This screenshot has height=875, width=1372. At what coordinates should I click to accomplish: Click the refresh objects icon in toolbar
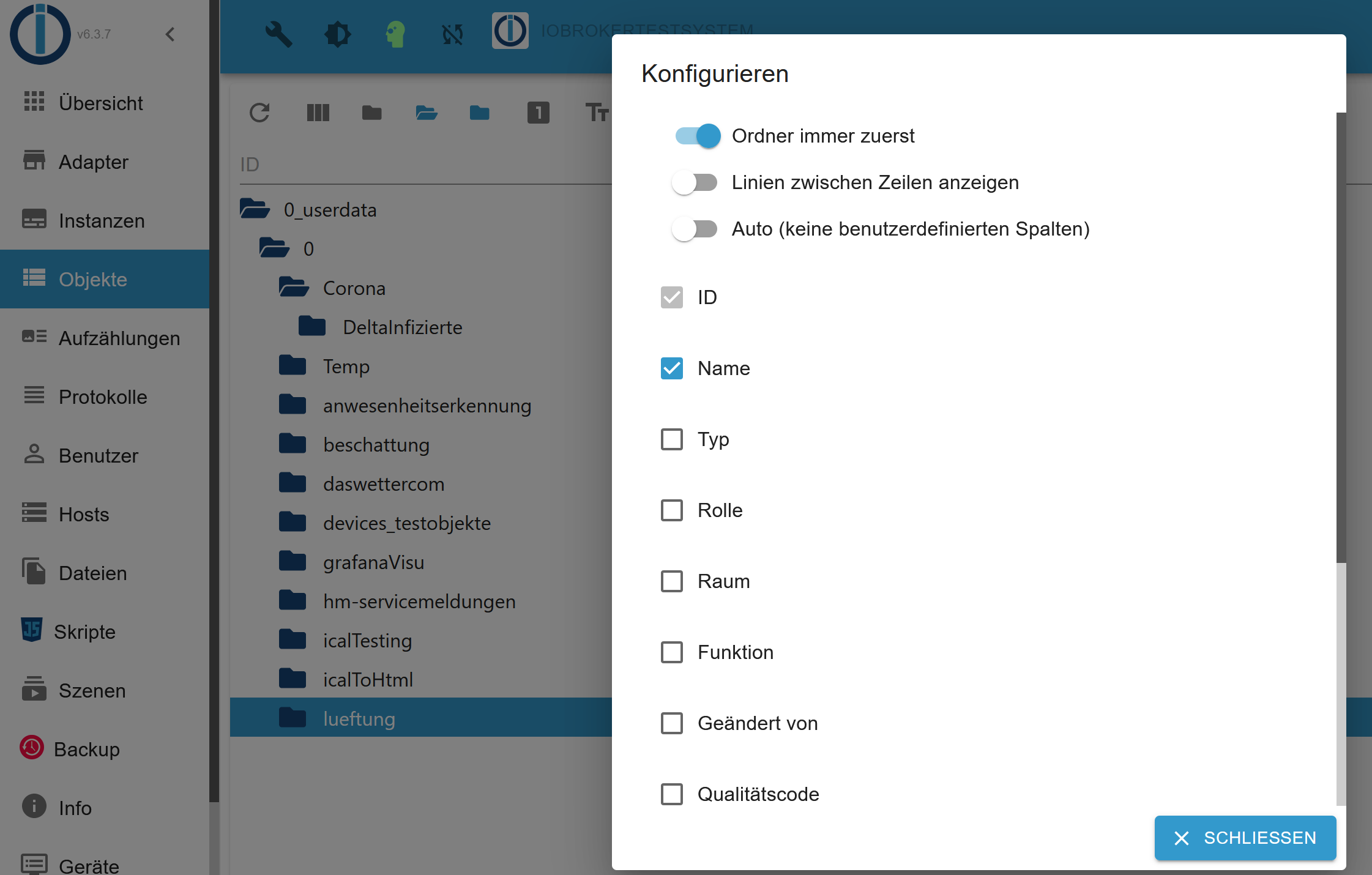[x=259, y=113]
